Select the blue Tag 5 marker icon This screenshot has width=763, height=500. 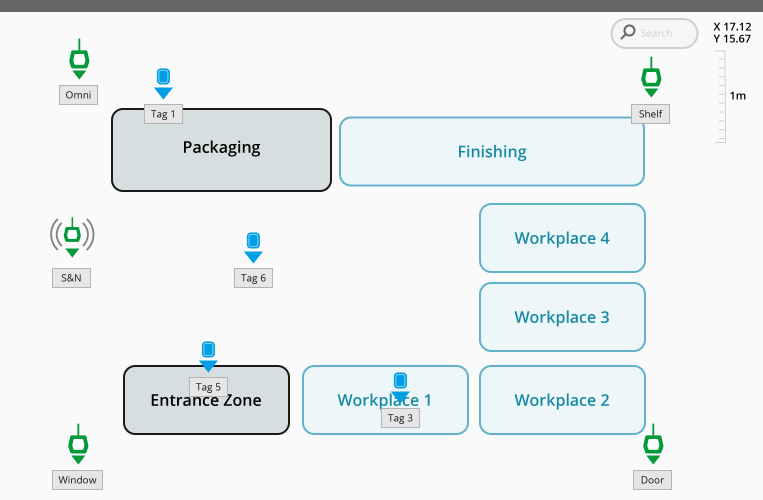208,354
